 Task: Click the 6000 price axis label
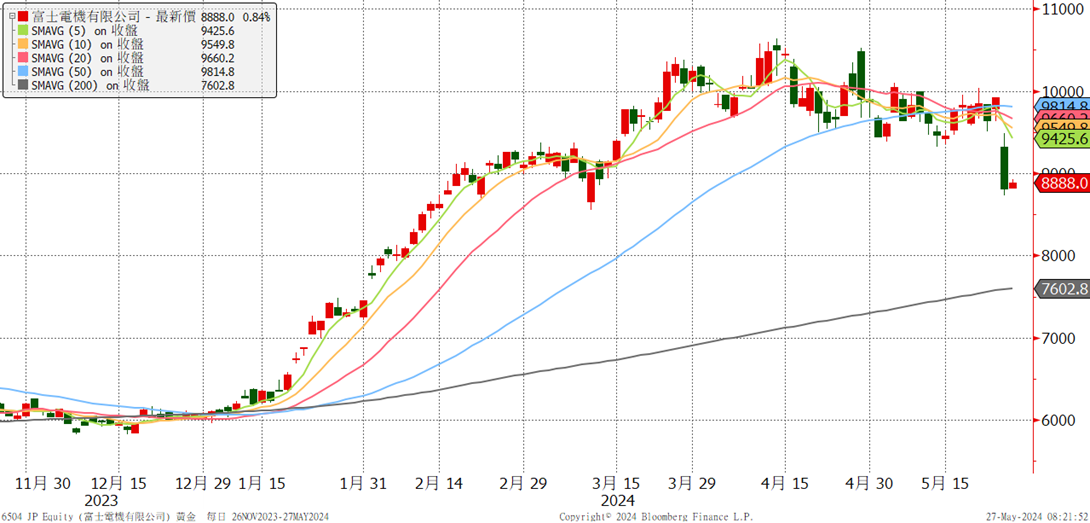(x=1058, y=420)
